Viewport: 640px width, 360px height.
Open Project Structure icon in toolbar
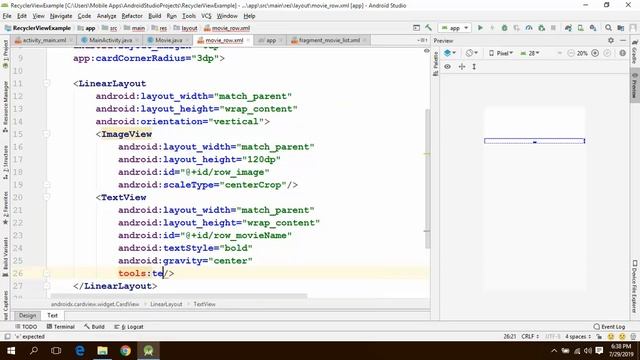(621, 28)
